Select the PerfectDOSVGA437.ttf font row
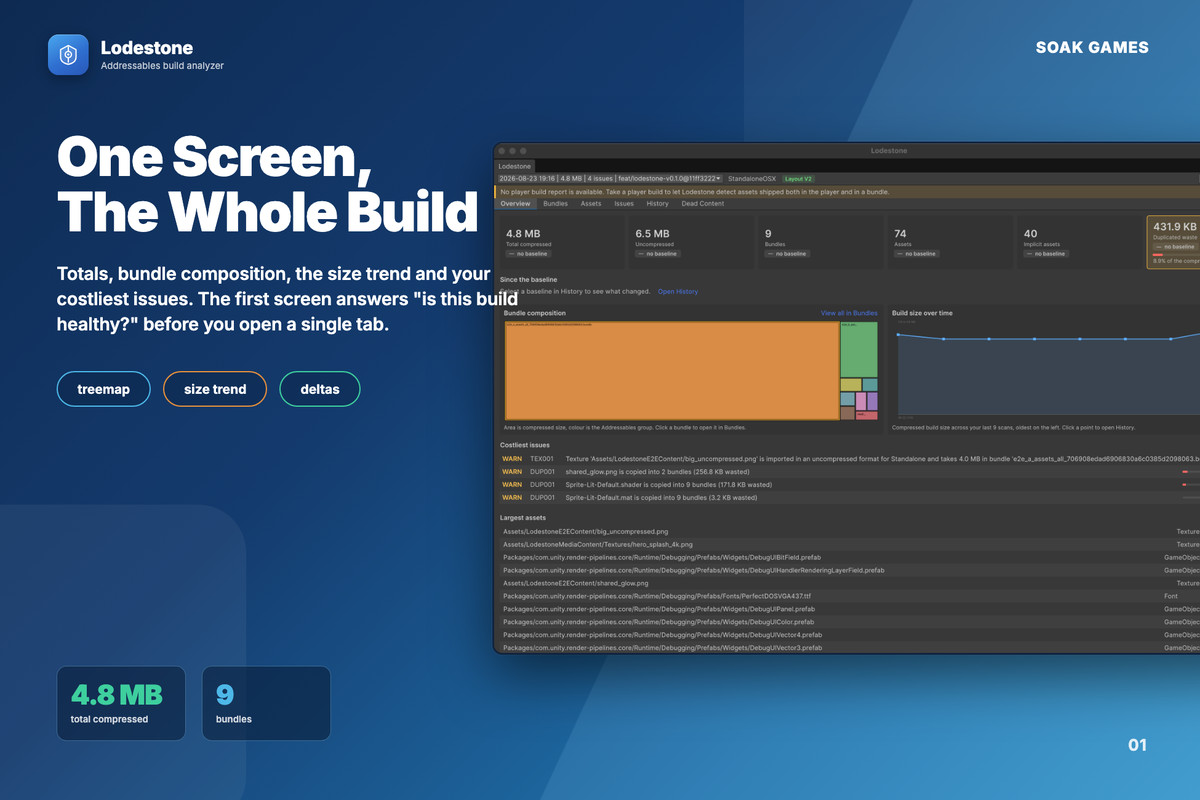 [848, 596]
